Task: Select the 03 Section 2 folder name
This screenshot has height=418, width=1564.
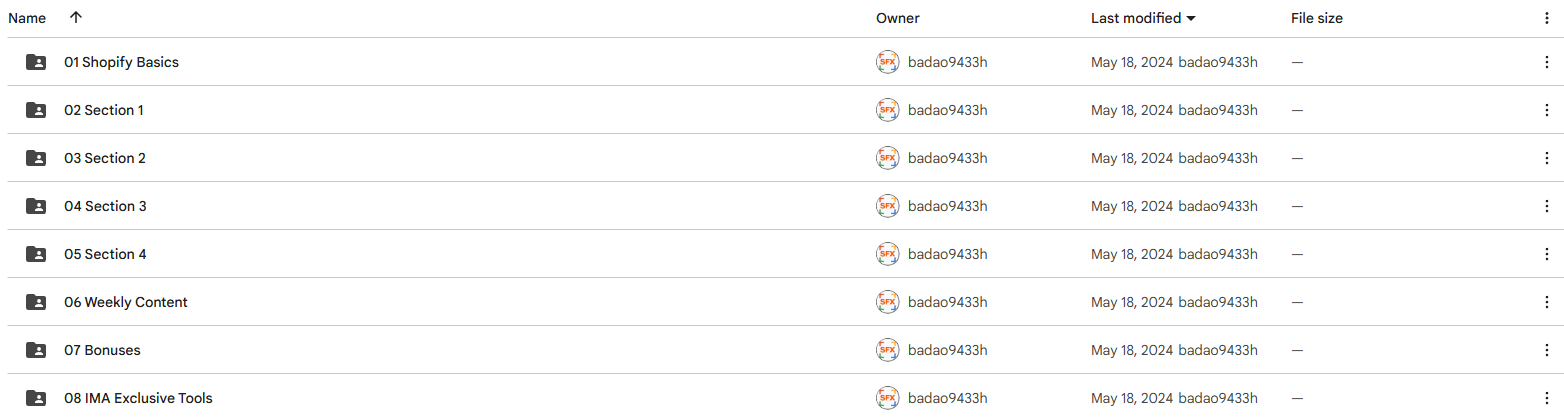Action: (105, 158)
